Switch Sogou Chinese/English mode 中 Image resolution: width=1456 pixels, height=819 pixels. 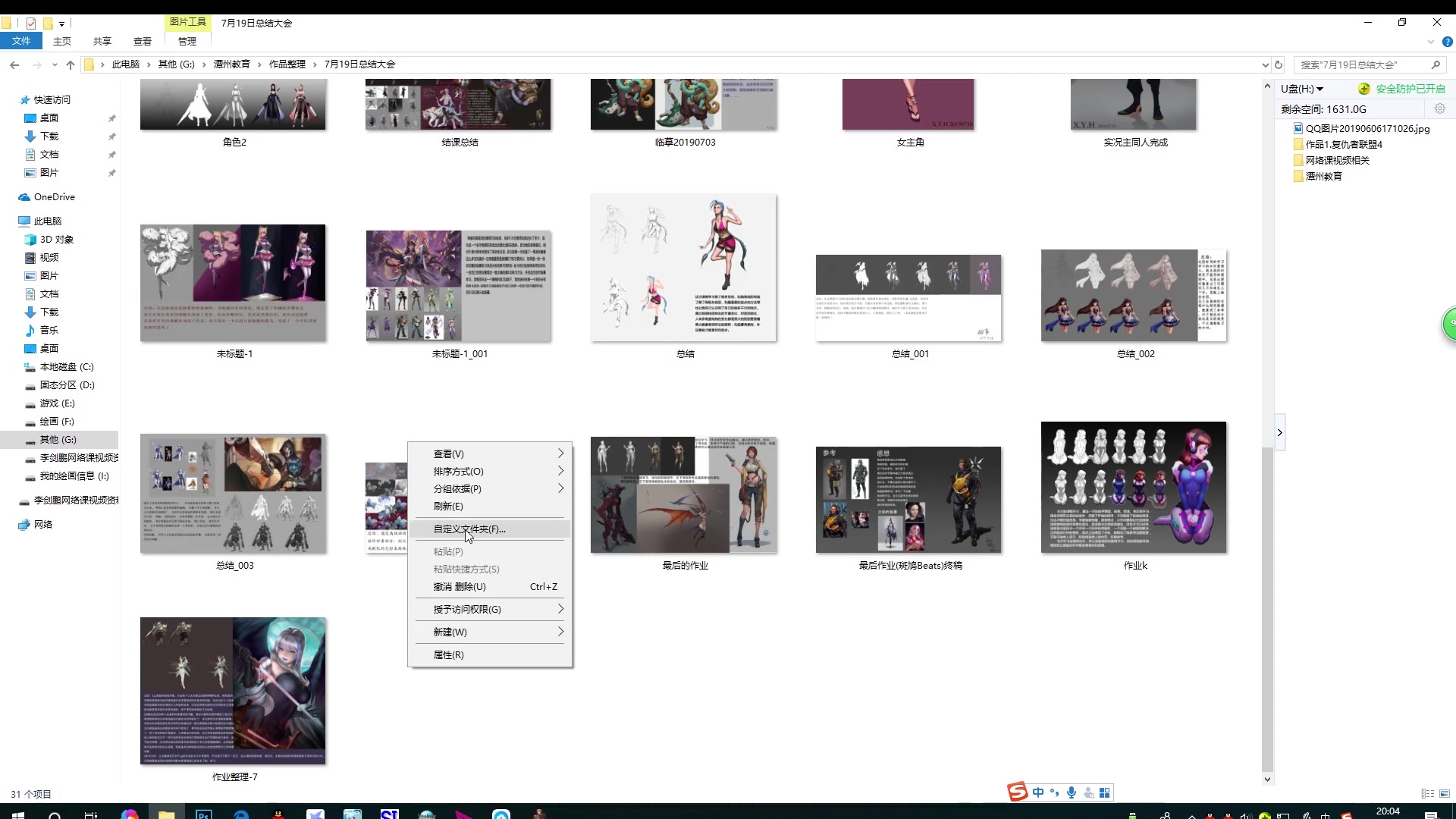pos(1038,792)
